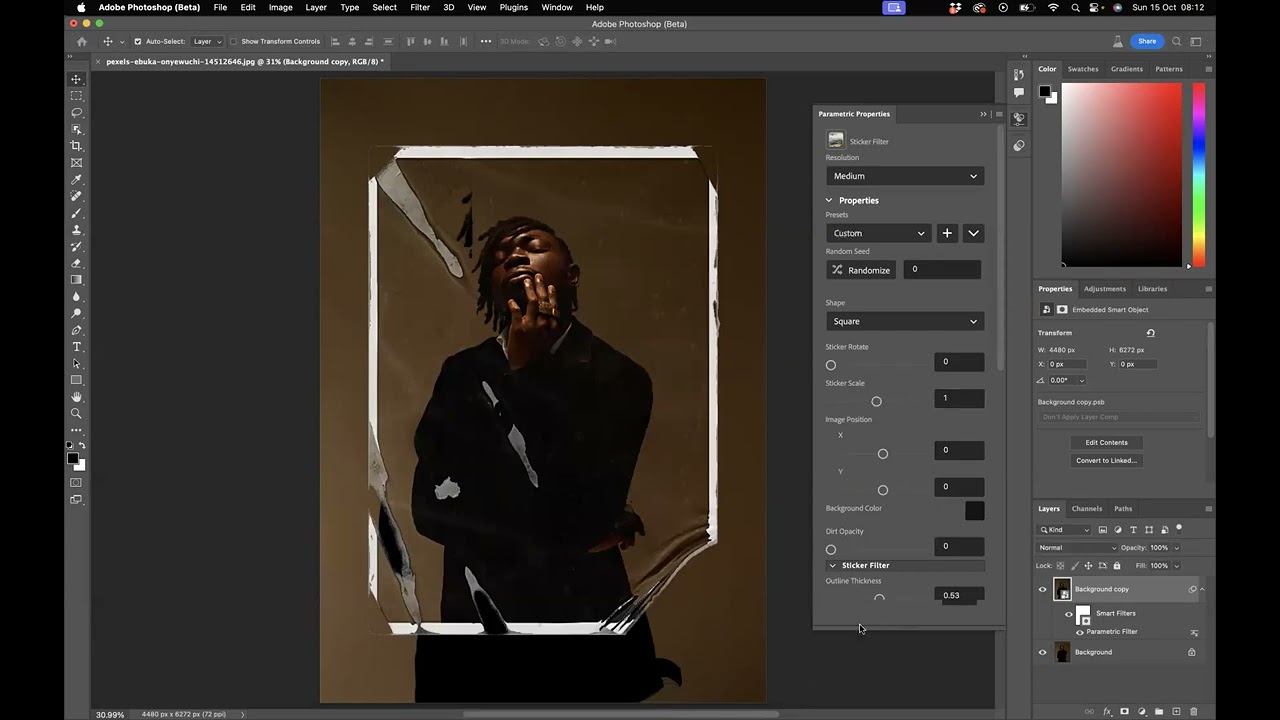Toggle lock transparent pixels
Viewport: 1280px width, 720px height.
point(1061,565)
